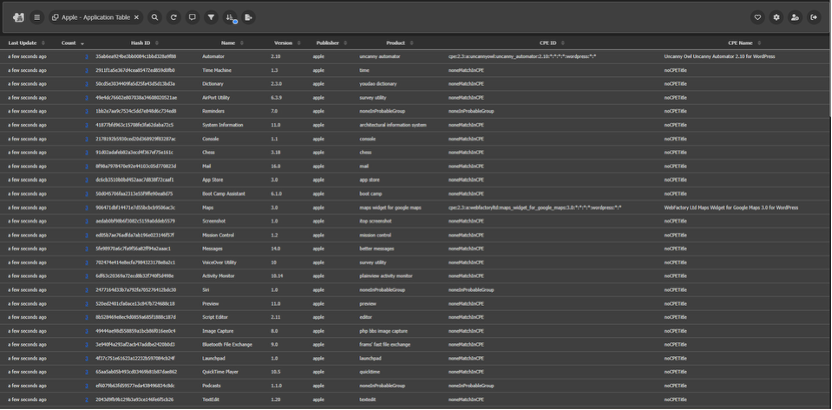Open the hamburger menu
Screen dimensions: 832x410
click(37, 17)
